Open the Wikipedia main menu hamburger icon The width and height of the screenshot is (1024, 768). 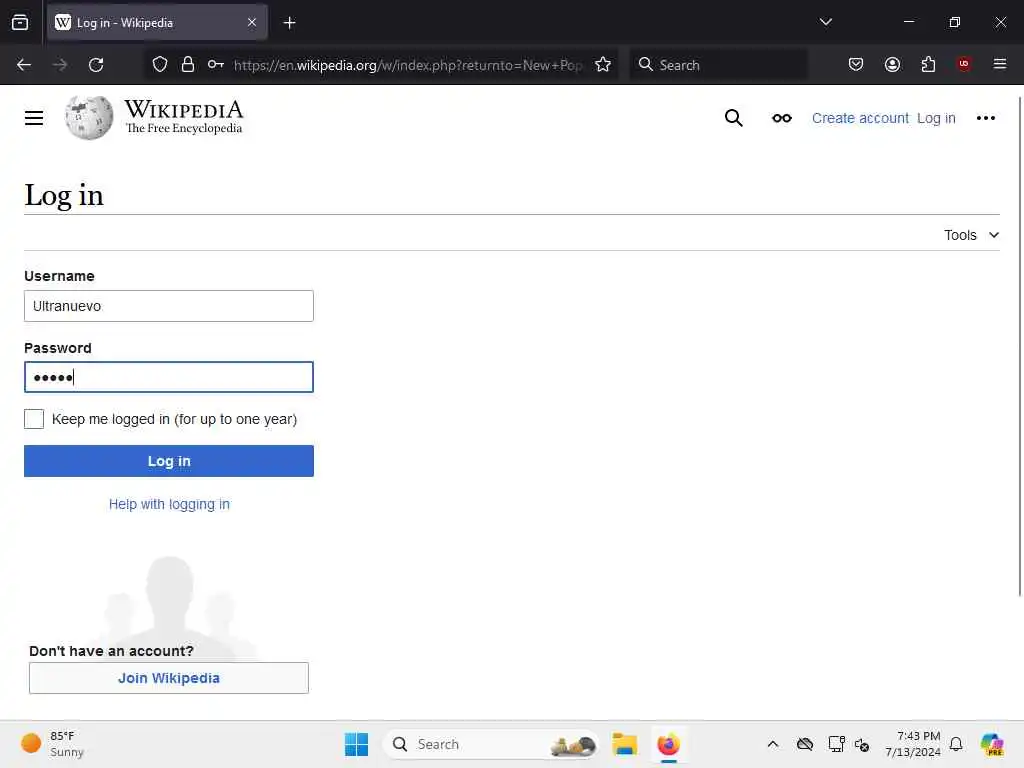(x=34, y=118)
